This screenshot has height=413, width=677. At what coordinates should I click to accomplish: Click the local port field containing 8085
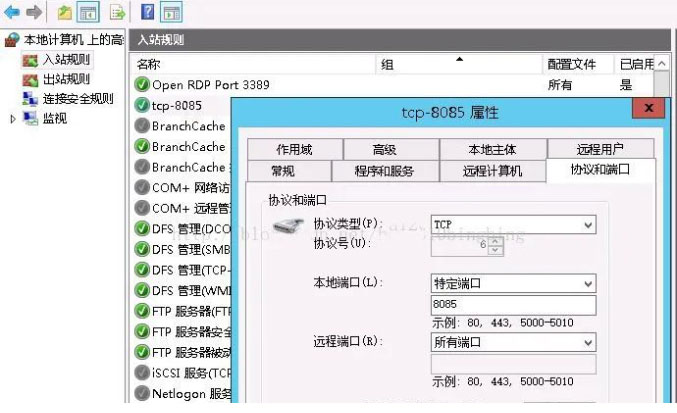point(512,305)
